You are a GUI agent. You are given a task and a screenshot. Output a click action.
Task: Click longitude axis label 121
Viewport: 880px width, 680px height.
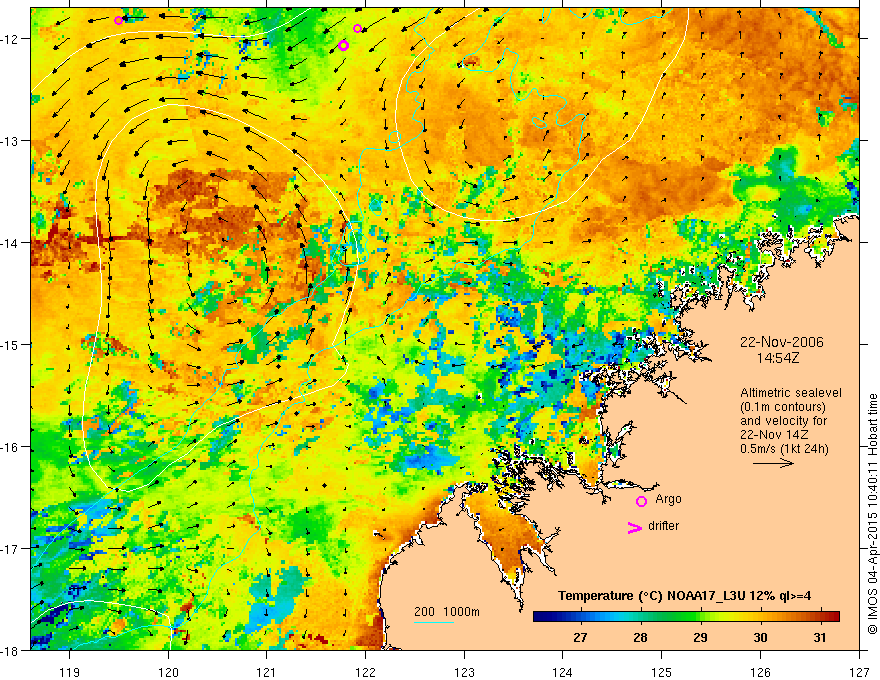click(x=267, y=673)
